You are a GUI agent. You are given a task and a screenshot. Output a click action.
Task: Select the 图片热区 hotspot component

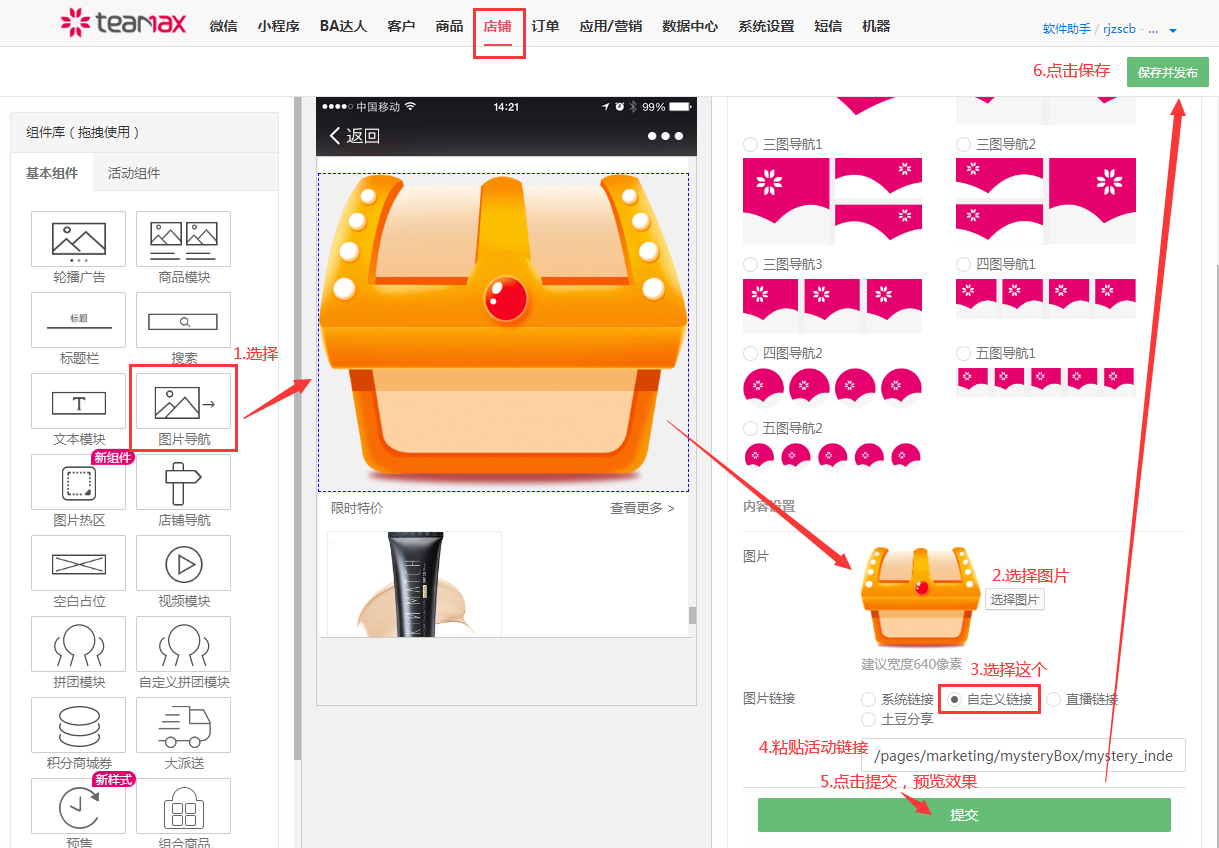(x=78, y=482)
